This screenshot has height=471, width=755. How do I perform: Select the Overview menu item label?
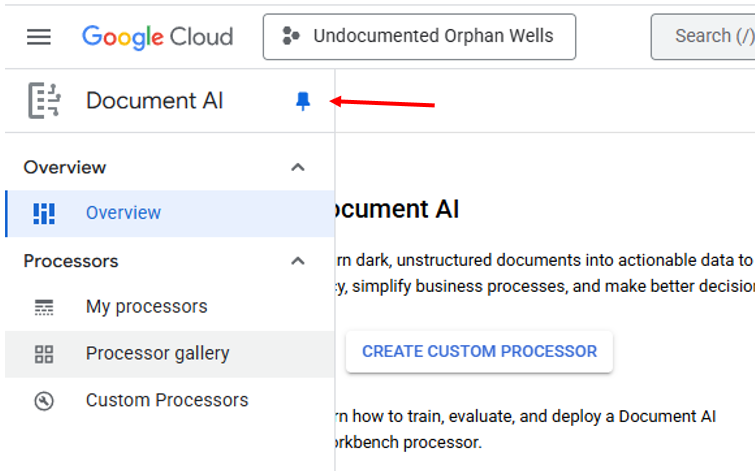[123, 213]
